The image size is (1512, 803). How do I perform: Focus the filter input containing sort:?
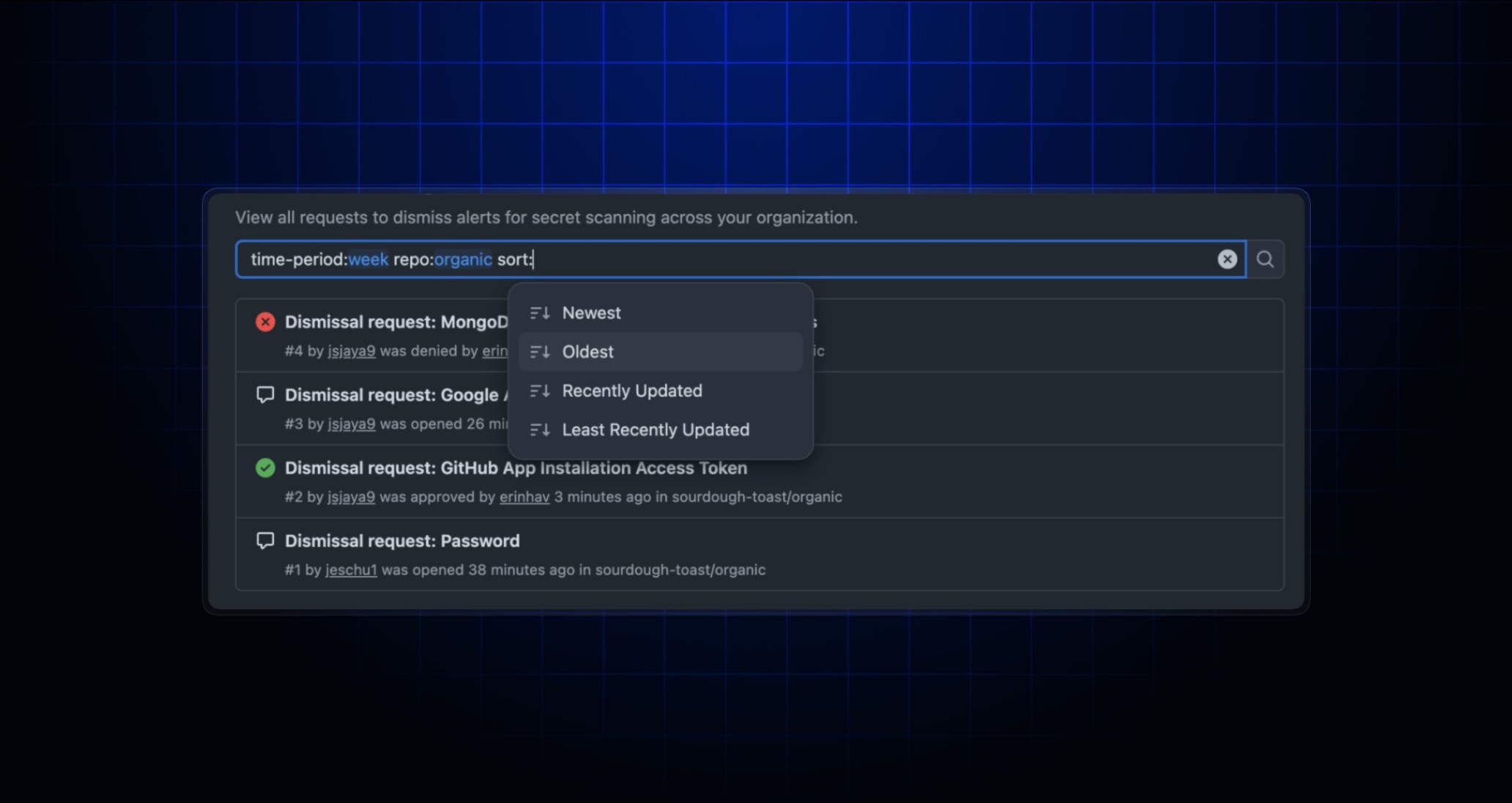[741, 259]
